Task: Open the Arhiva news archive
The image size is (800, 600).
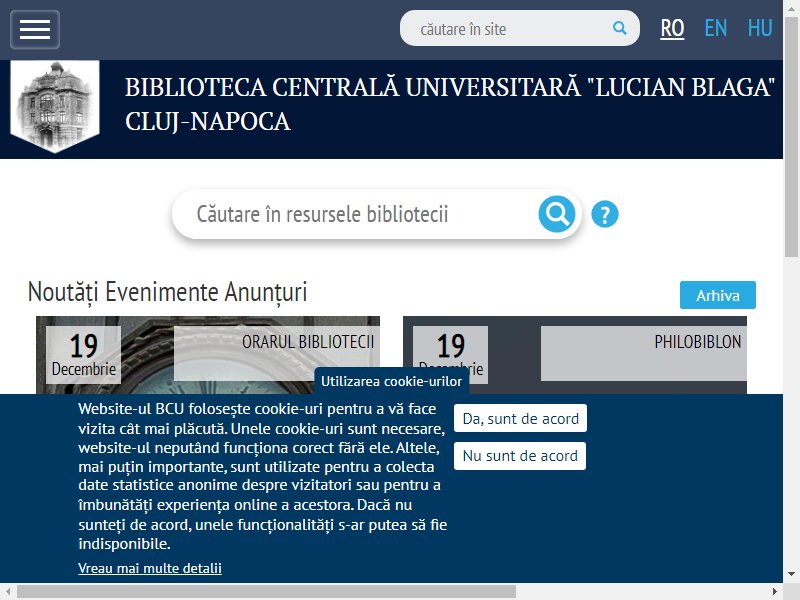Action: (717, 295)
